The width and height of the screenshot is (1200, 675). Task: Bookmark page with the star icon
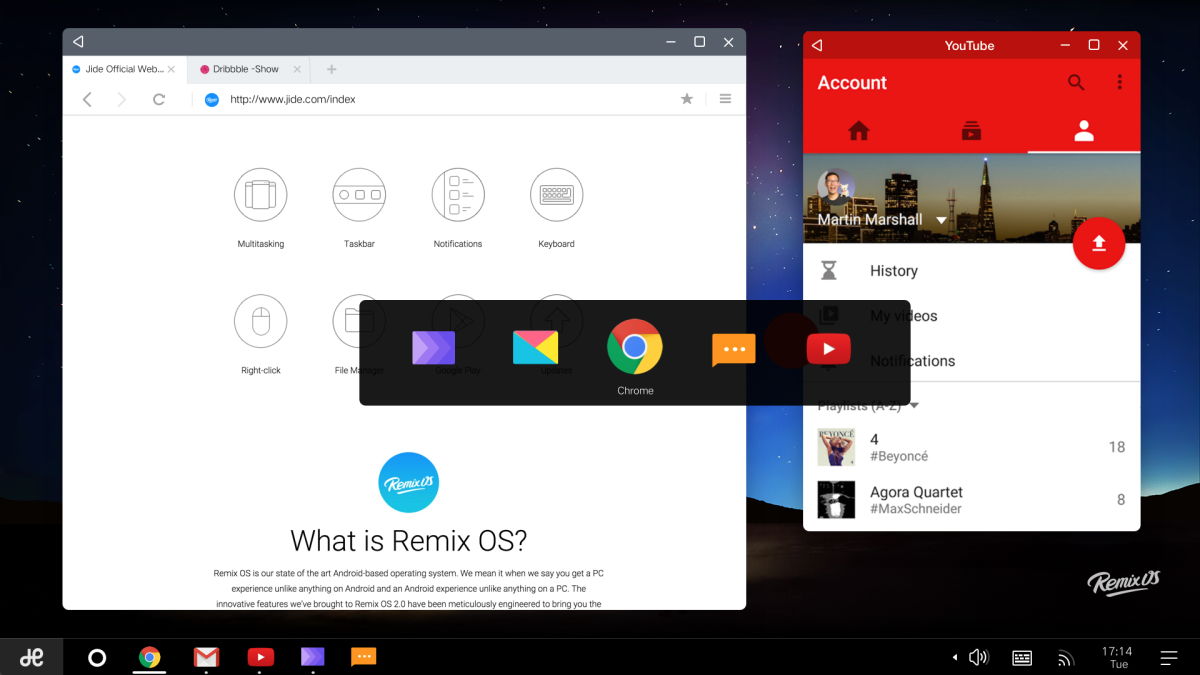(x=687, y=99)
